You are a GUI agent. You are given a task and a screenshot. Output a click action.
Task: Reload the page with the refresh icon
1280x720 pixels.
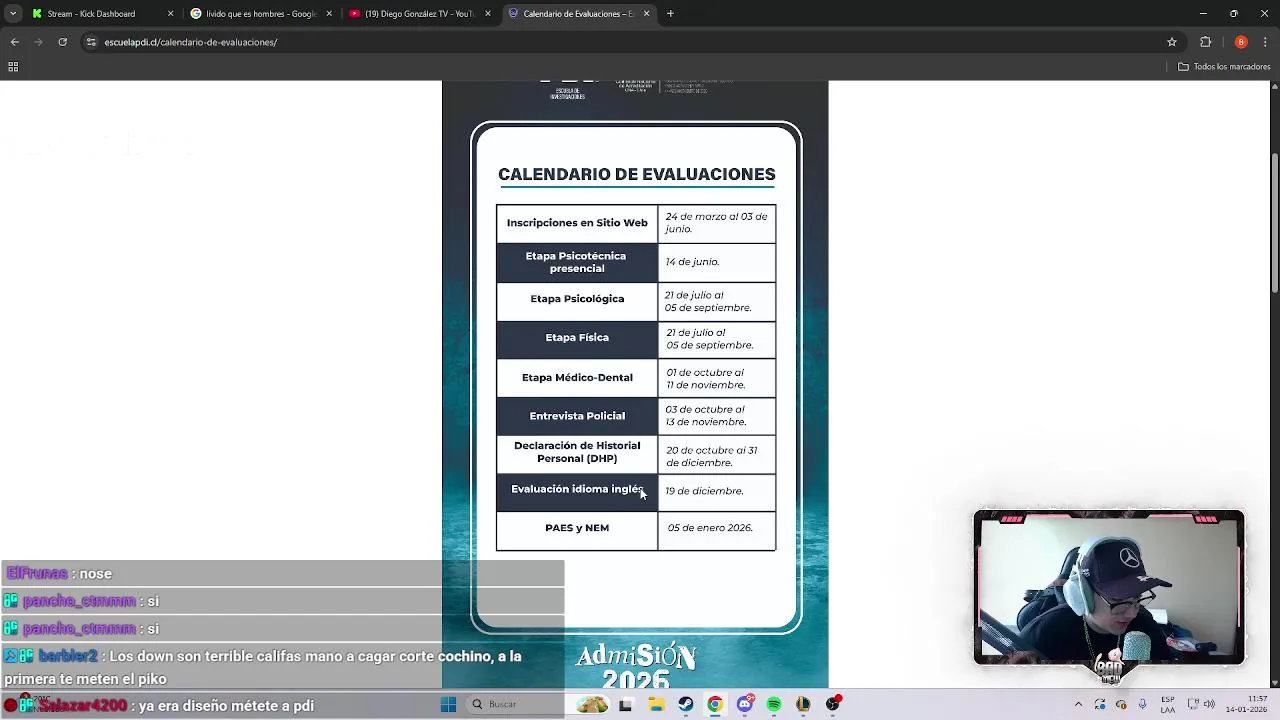click(x=63, y=42)
